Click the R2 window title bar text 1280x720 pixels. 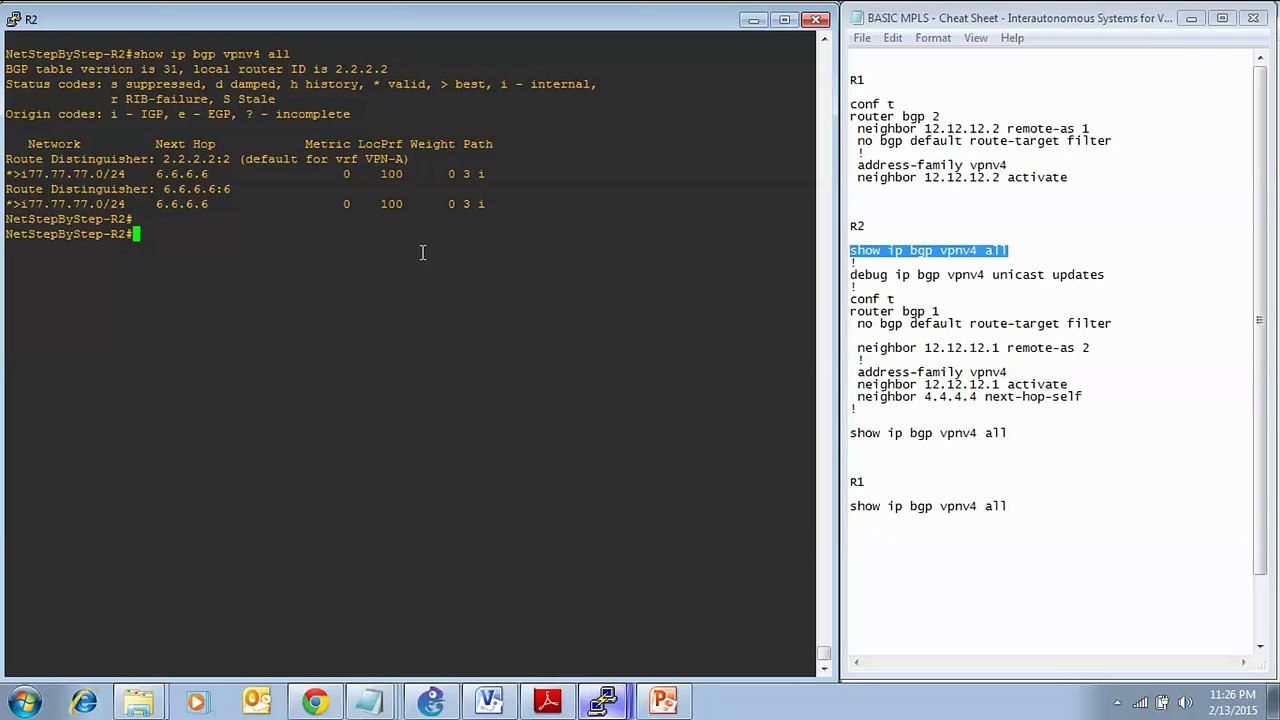click(x=32, y=20)
